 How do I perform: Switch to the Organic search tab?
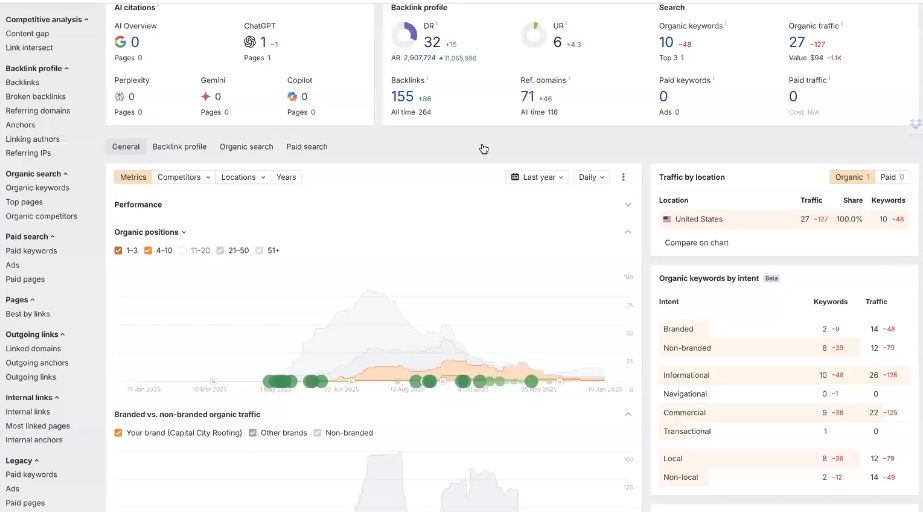[x=246, y=147]
